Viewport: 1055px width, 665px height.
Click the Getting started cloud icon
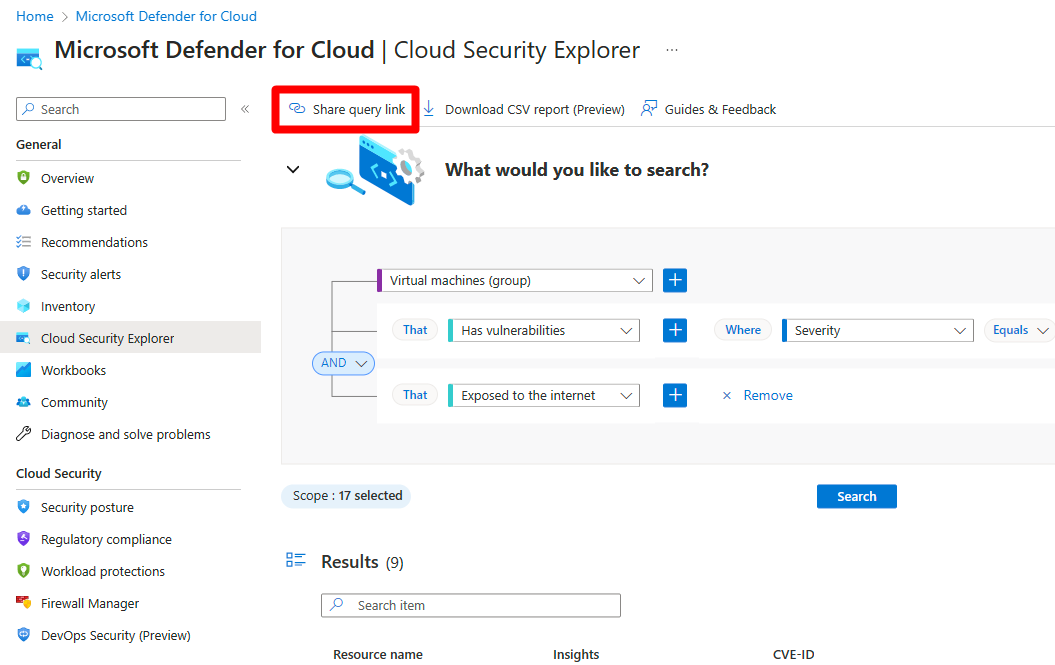(x=24, y=210)
